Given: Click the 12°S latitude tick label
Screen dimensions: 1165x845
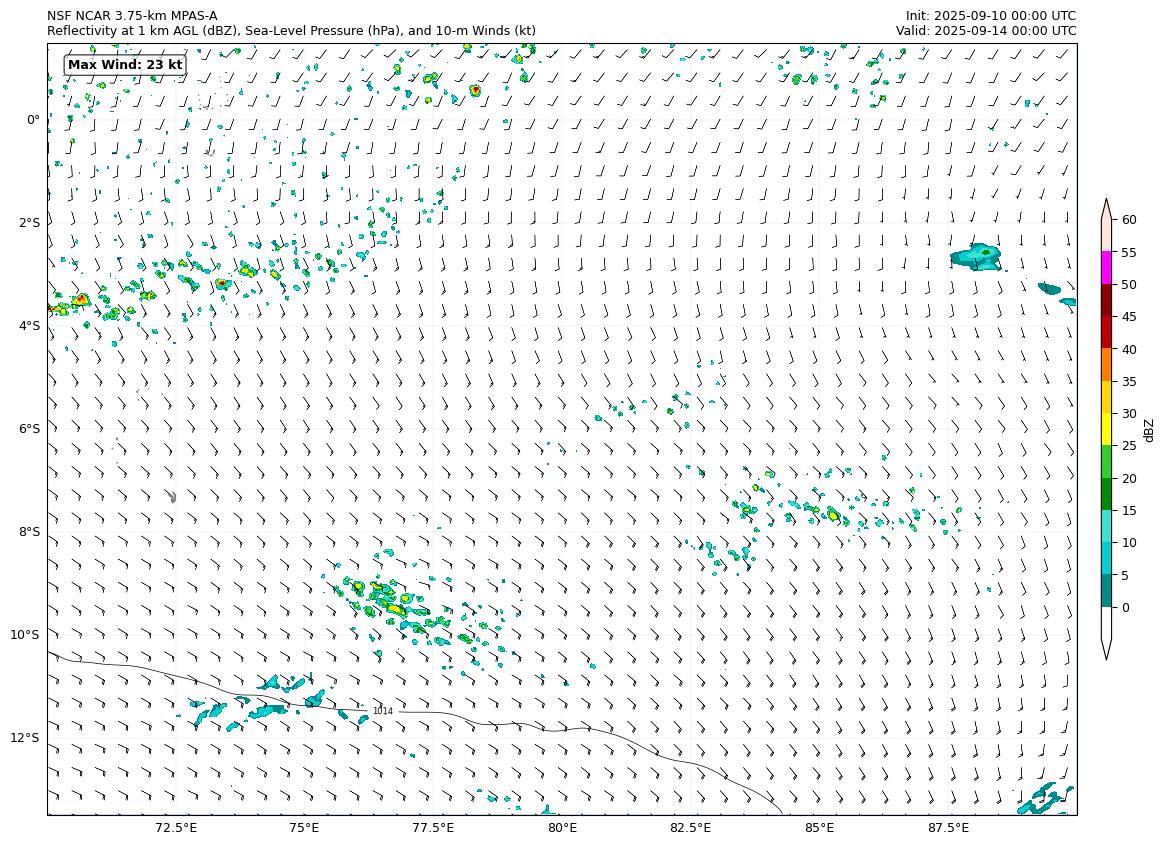Looking at the screenshot, I should 25,738.
